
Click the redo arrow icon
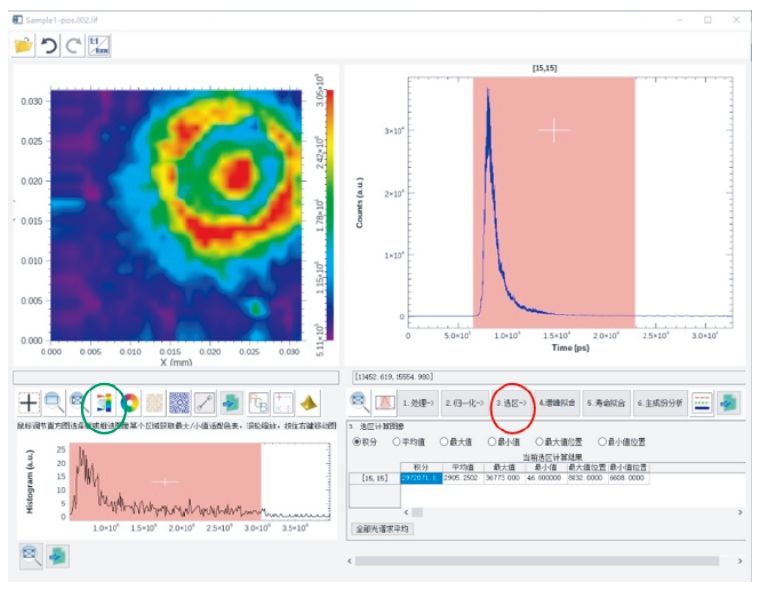pyautogui.click(x=72, y=46)
